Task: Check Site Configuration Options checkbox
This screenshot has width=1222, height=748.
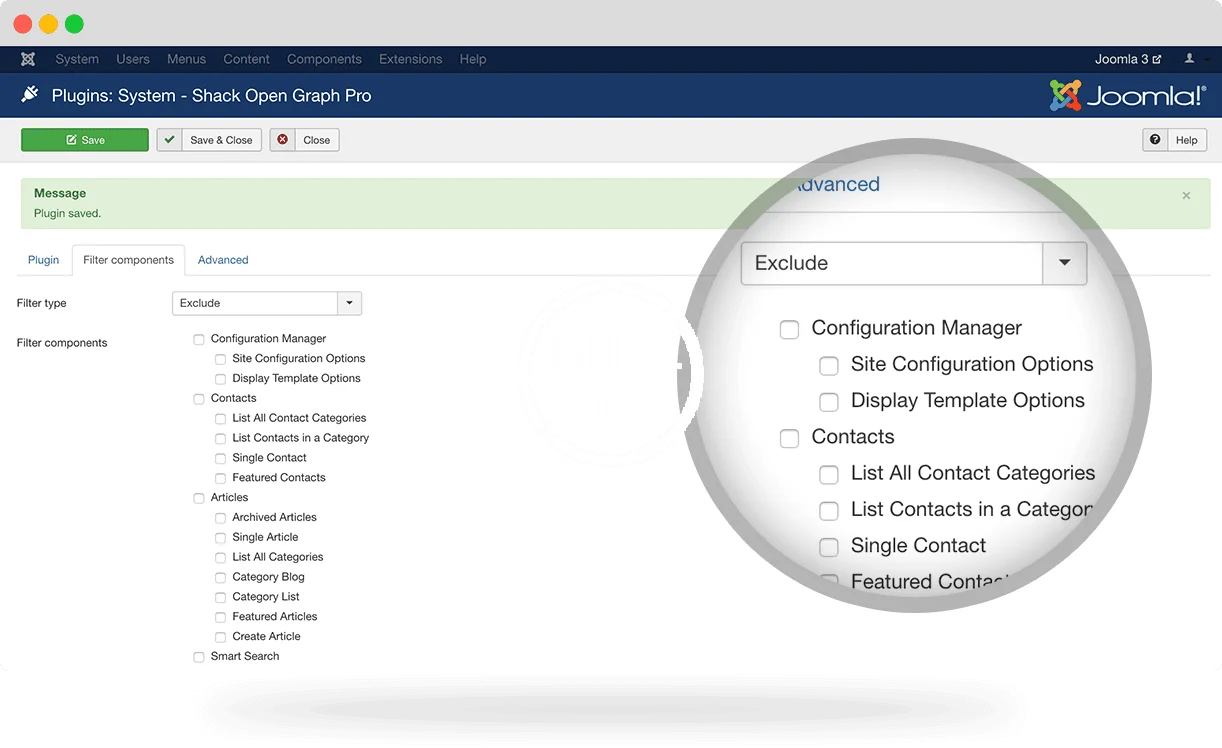Action: [221, 359]
